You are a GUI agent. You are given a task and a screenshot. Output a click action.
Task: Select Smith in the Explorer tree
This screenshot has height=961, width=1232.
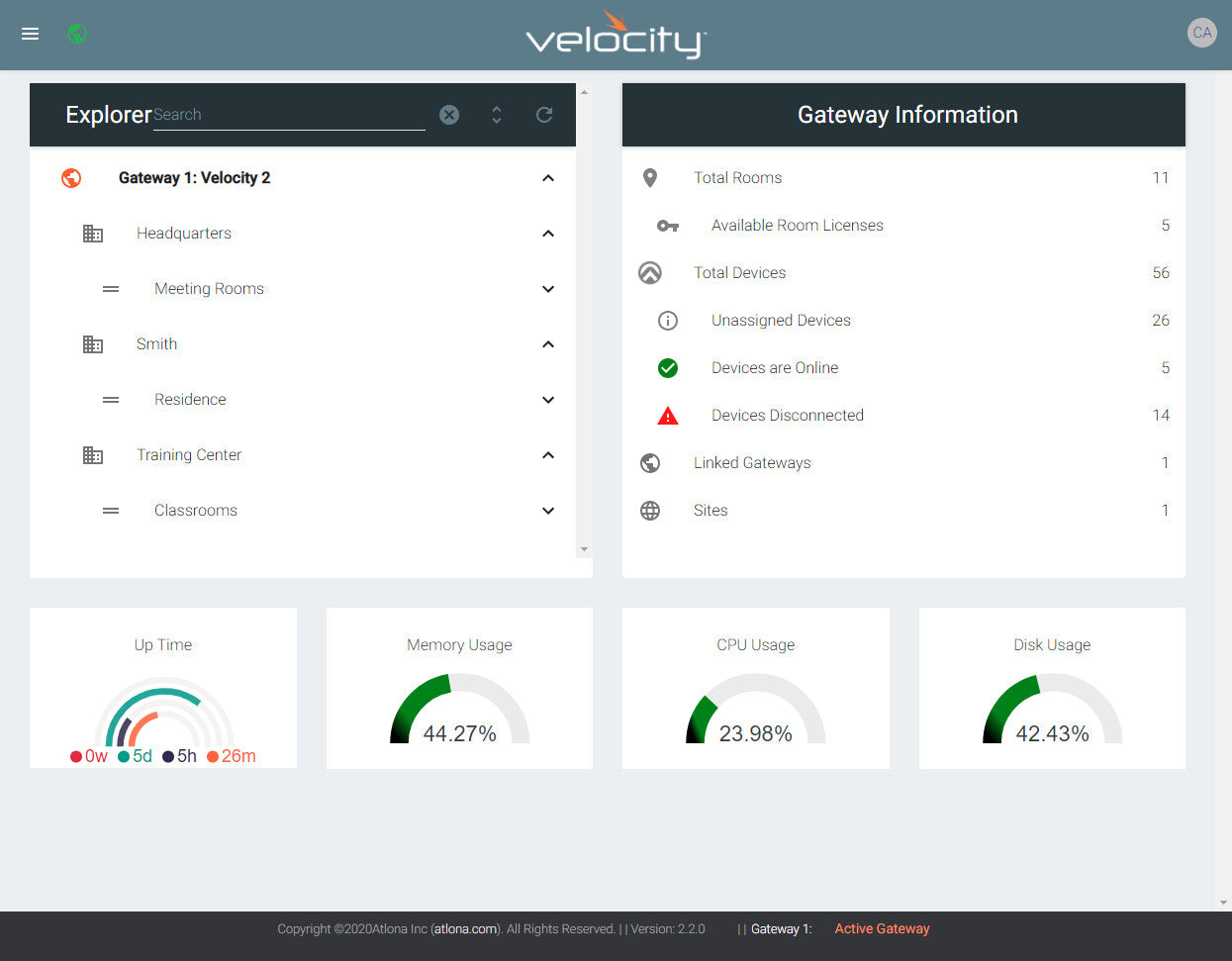[x=157, y=344]
